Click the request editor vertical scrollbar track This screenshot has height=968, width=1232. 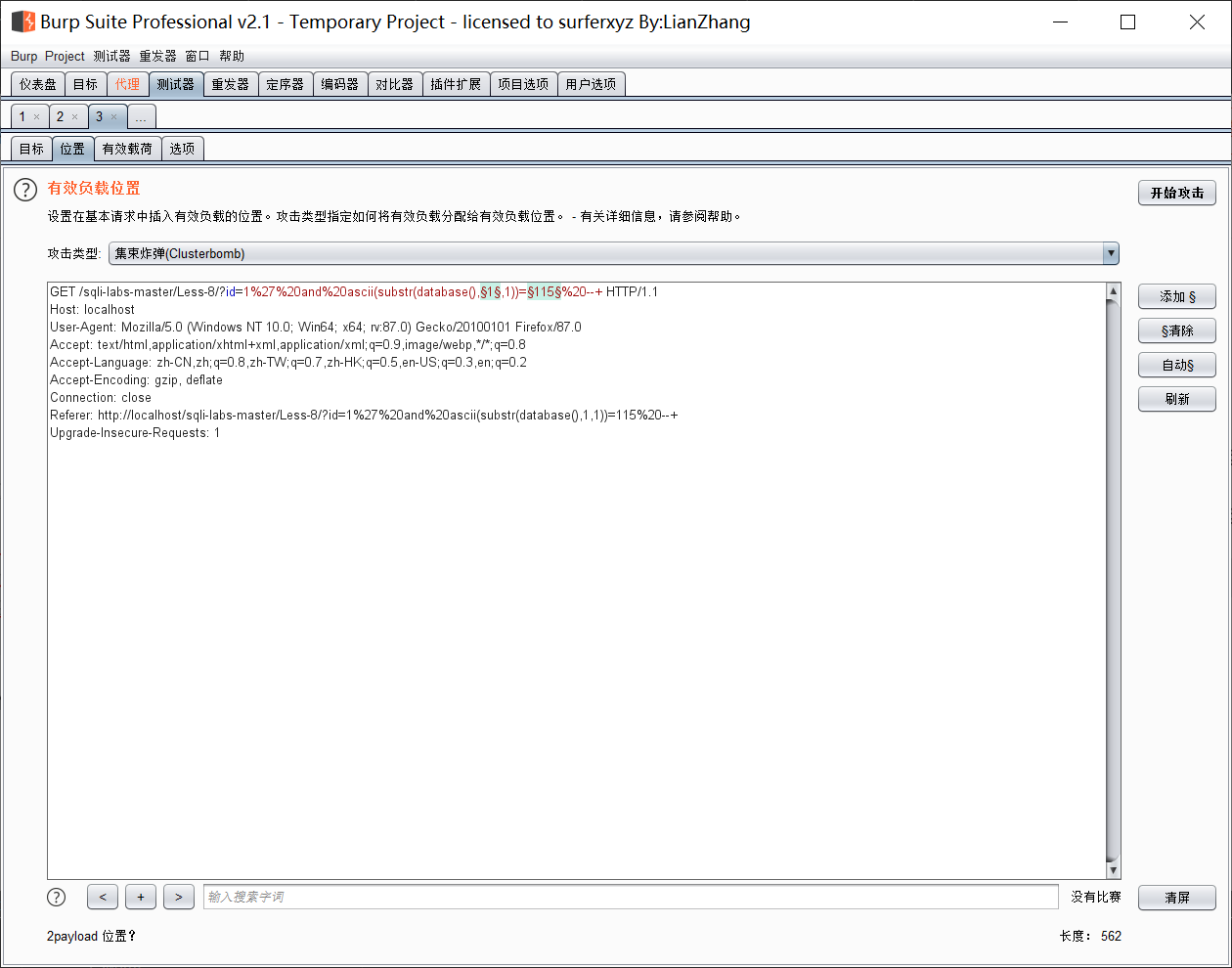coord(1113,581)
